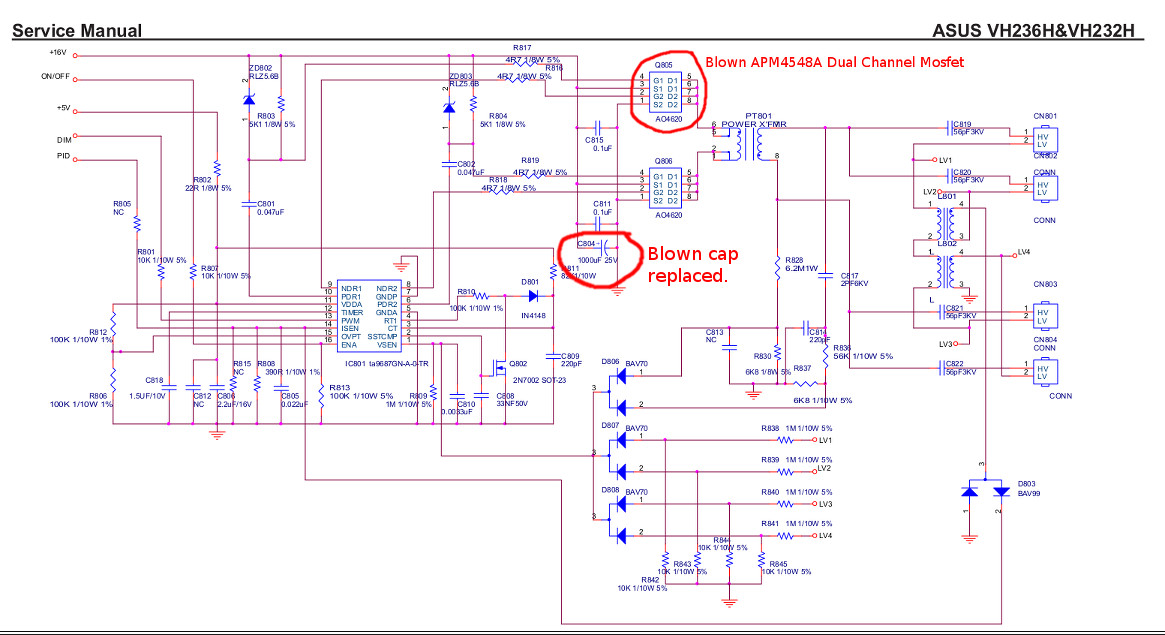1165x635 pixels.
Task: Click the Q805 MOSFET chip circled in red
Action: [x=667, y=92]
